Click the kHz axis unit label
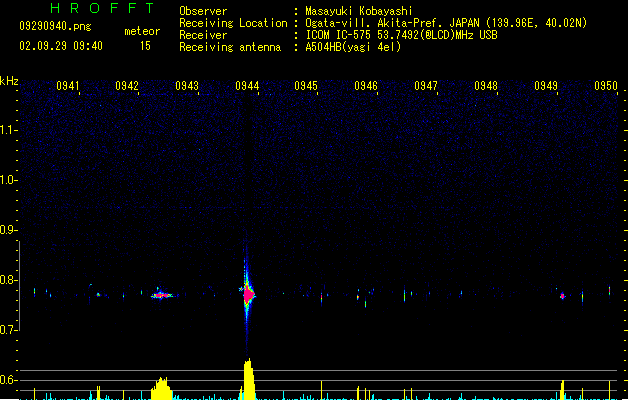 [x=9, y=81]
